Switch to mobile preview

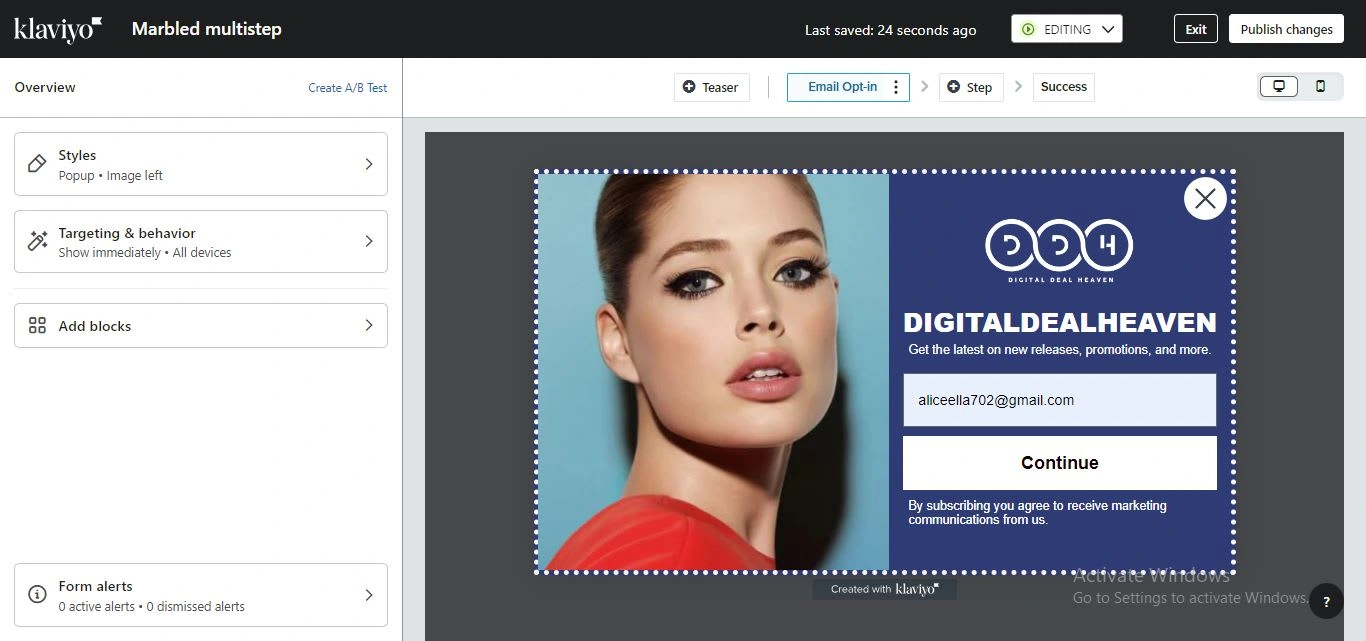click(1320, 86)
